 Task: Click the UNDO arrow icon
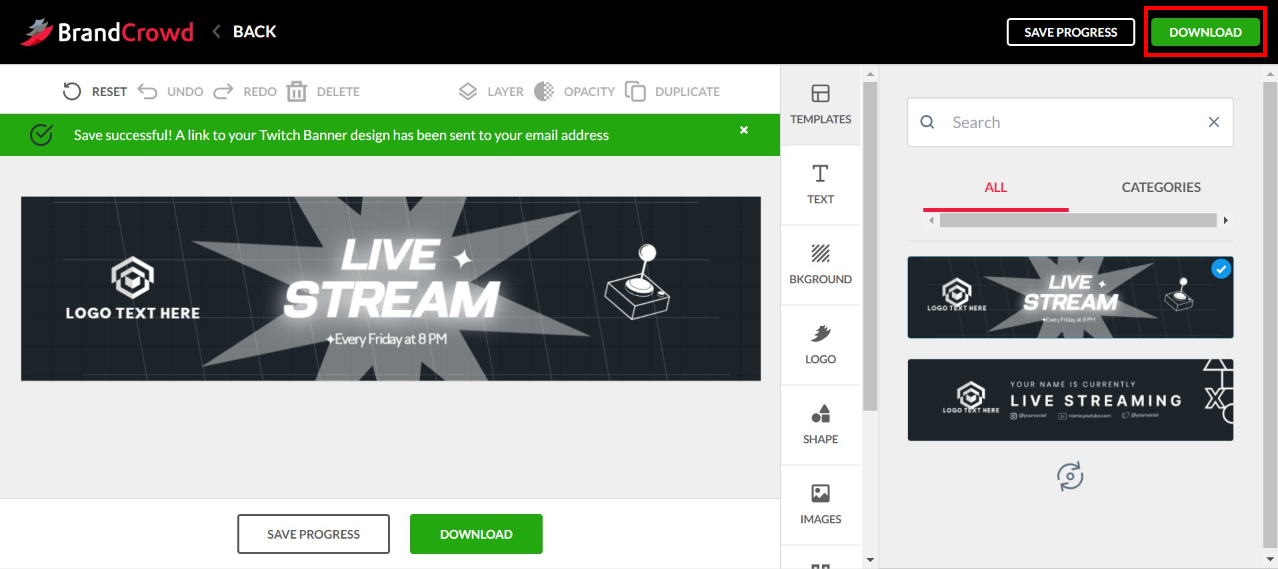point(147,91)
